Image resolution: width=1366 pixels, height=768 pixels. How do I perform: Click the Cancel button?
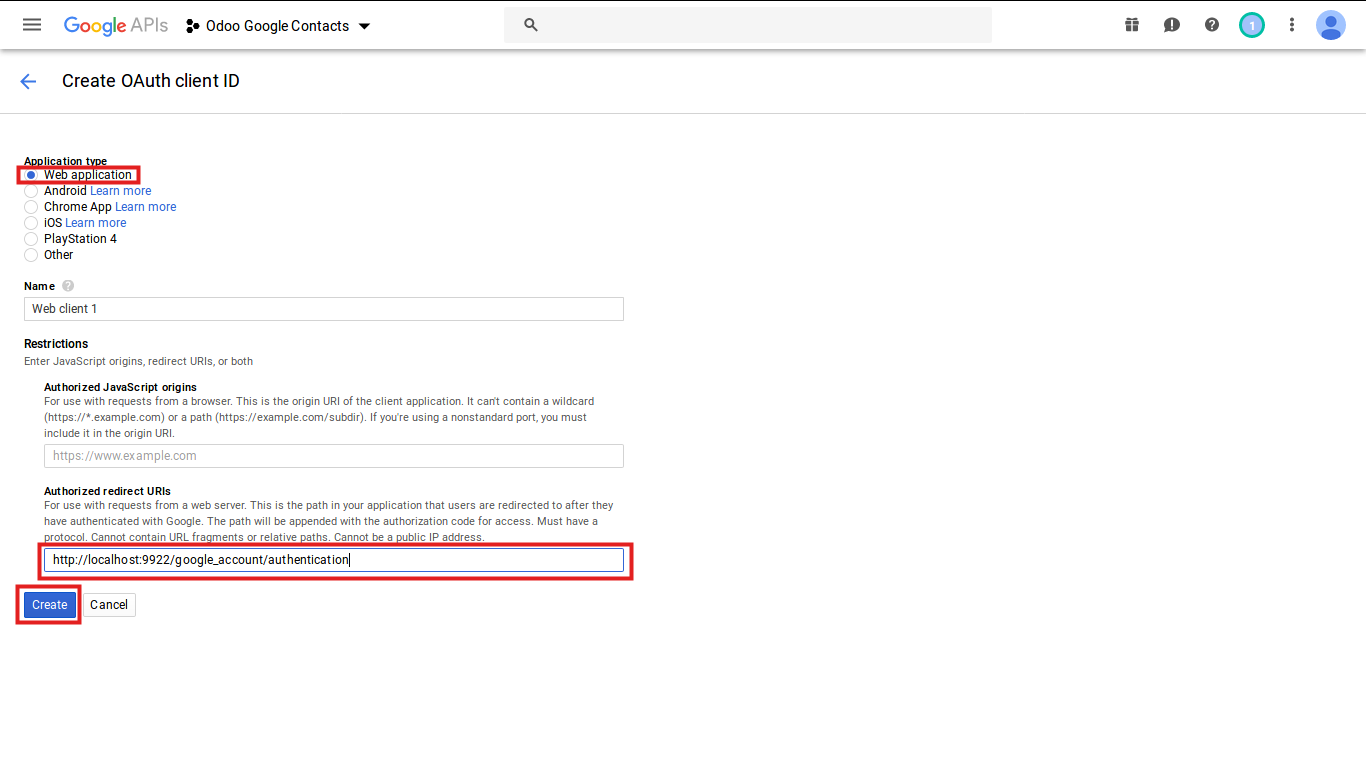coord(109,605)
